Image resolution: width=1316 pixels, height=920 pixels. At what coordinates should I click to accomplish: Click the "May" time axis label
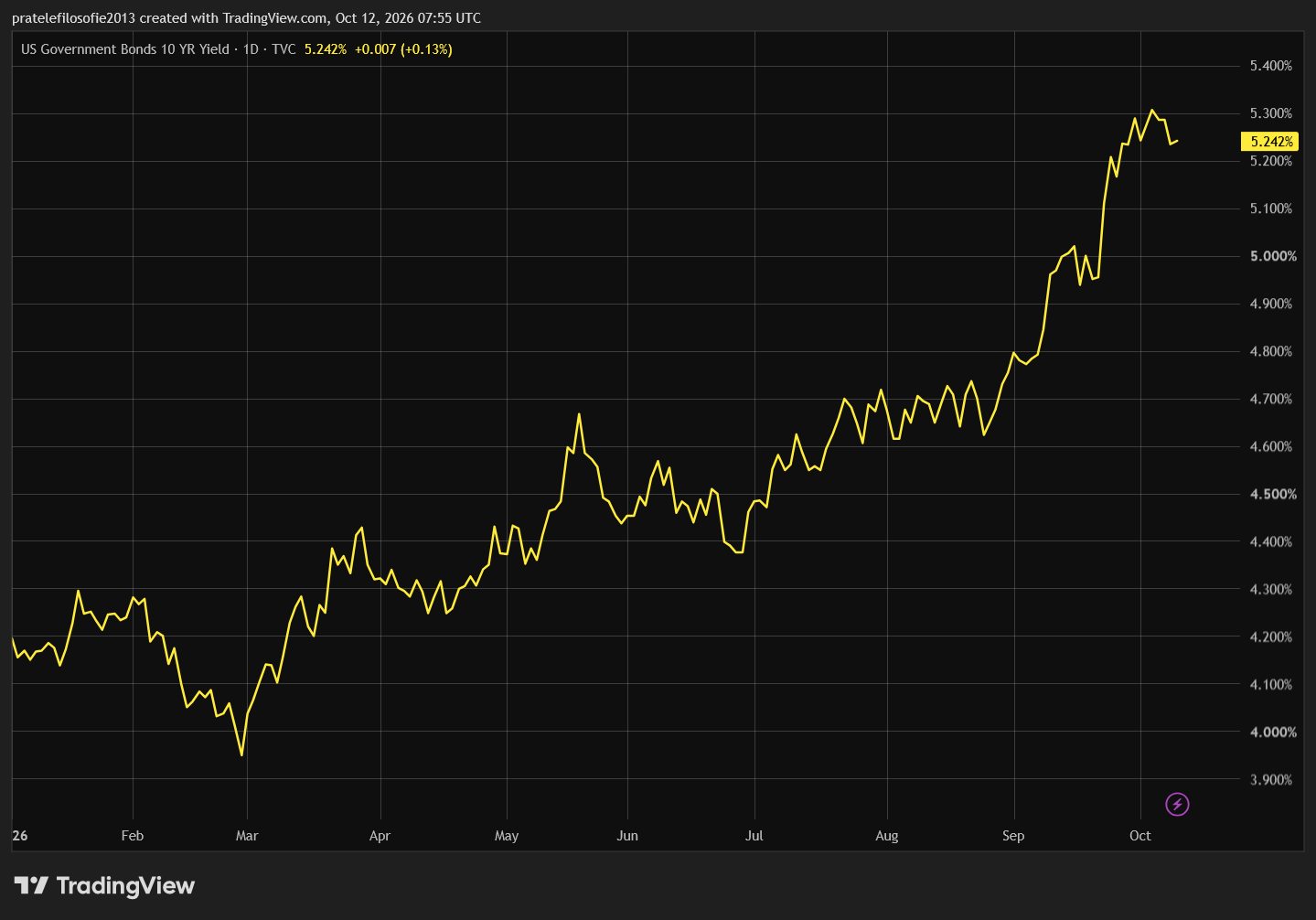coord(507,836)
